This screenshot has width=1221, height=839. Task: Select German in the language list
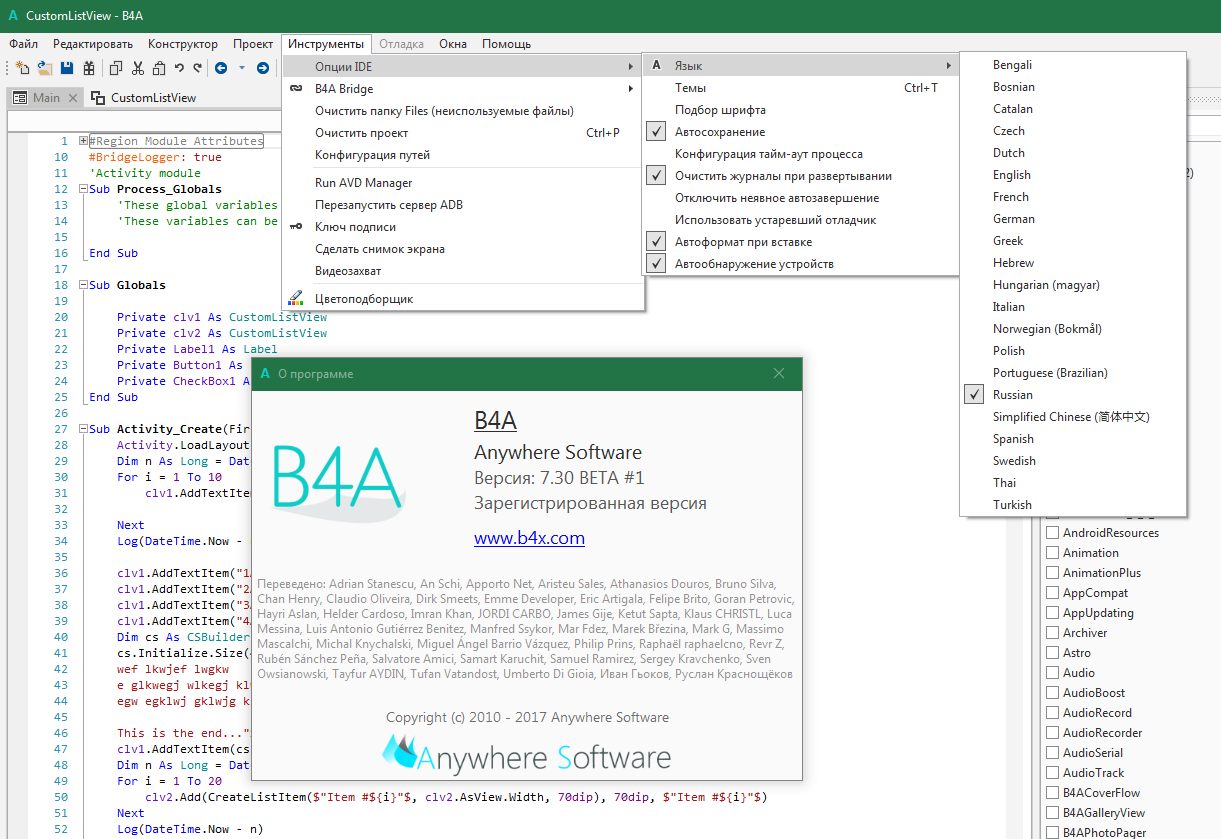(x=1073, y=219)
